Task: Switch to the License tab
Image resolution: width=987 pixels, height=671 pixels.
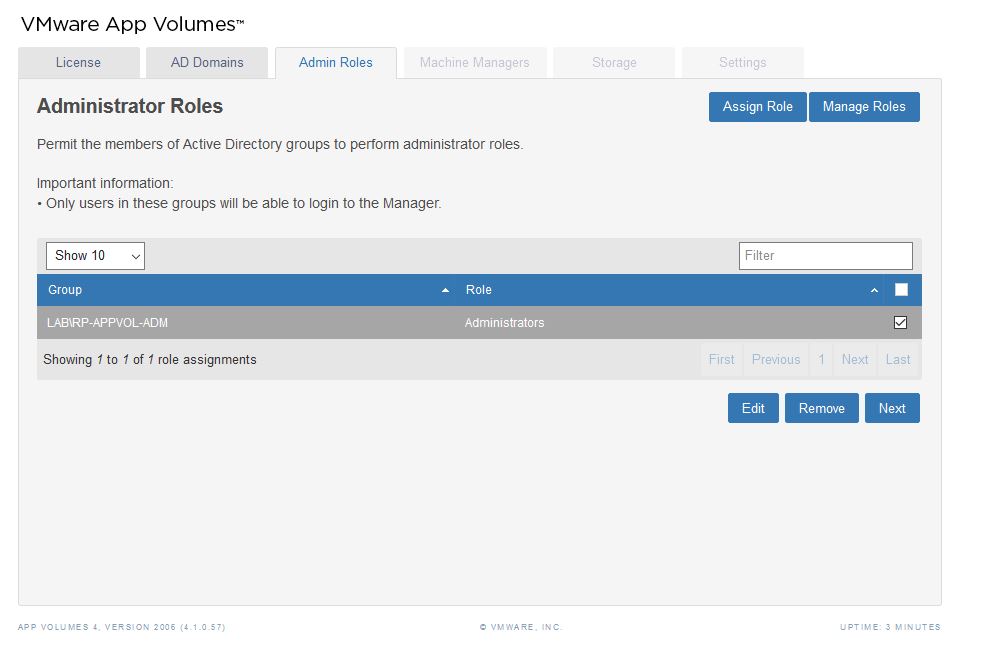Action: click(79, 63)
